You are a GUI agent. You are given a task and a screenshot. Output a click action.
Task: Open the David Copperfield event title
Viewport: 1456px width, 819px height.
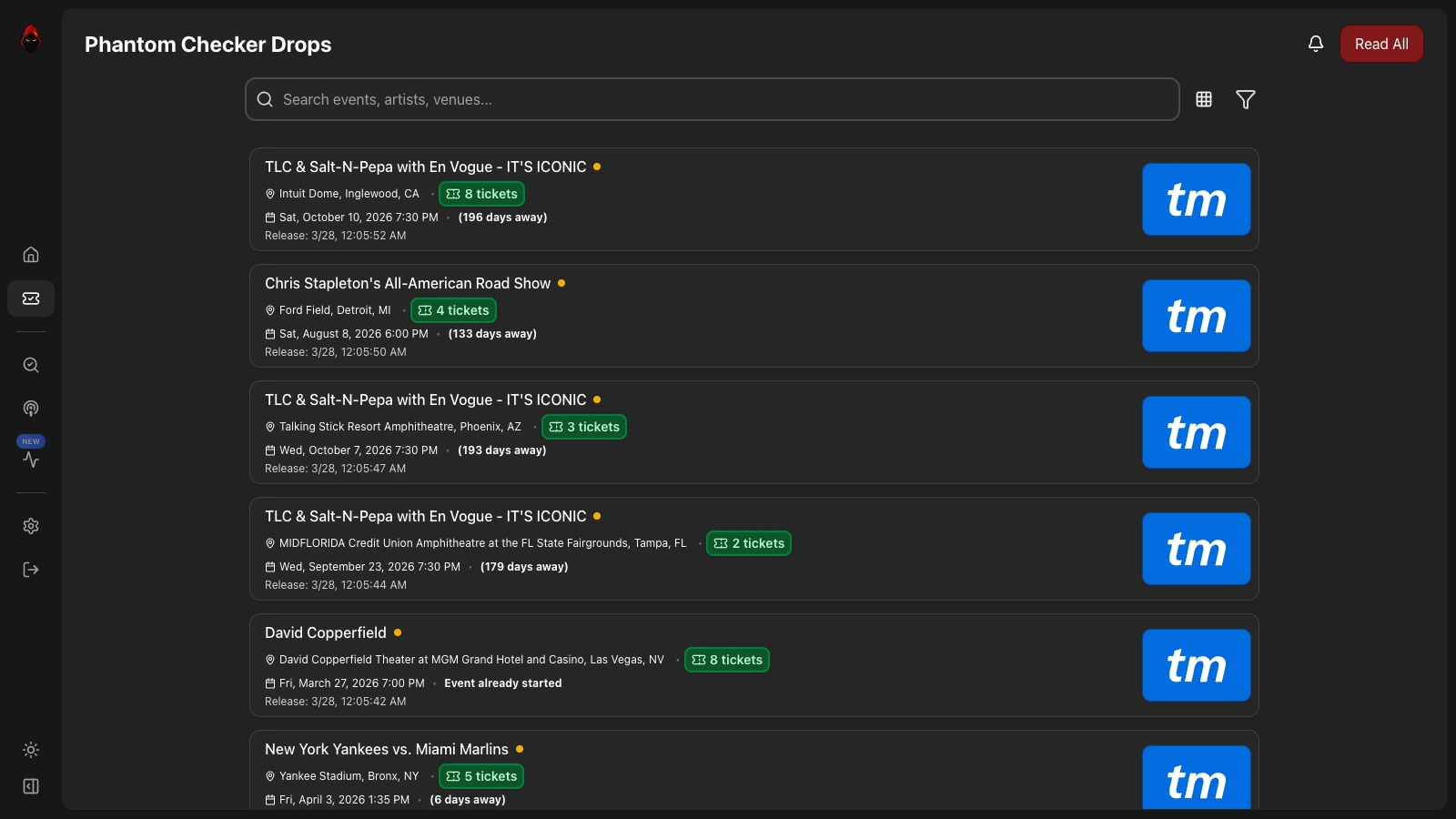pos(326,633)
